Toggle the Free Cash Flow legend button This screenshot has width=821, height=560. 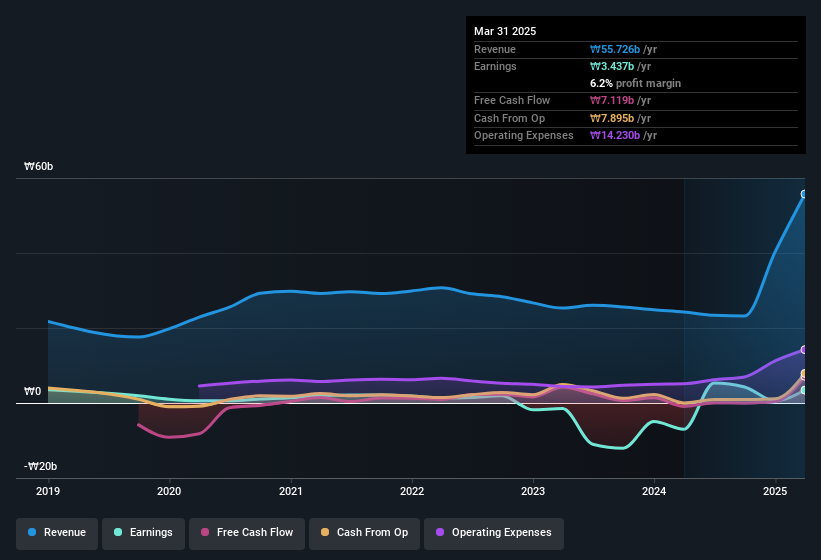tap(247, 533)
